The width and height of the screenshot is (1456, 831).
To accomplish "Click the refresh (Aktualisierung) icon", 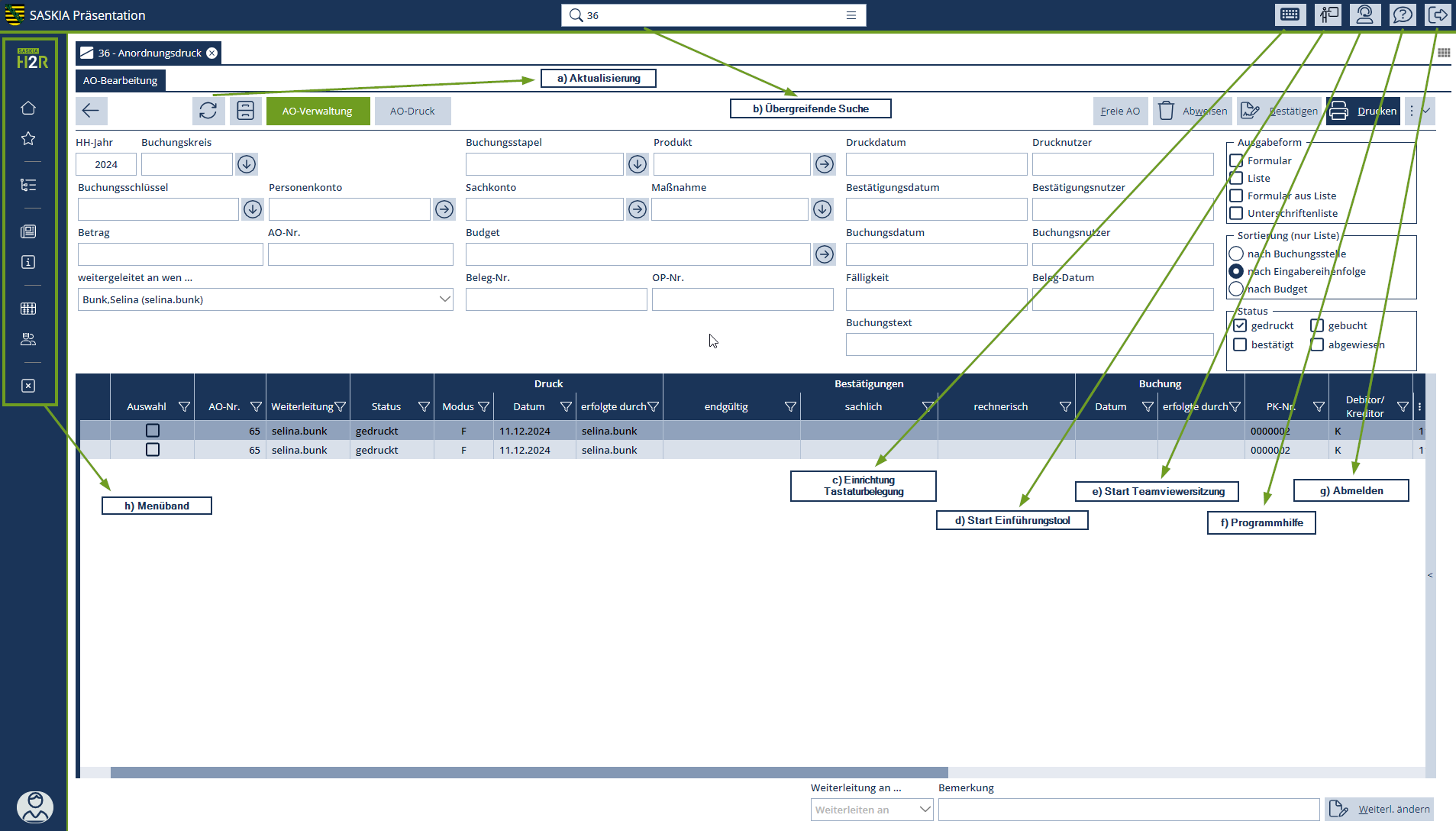I will (x=208, y=111).
